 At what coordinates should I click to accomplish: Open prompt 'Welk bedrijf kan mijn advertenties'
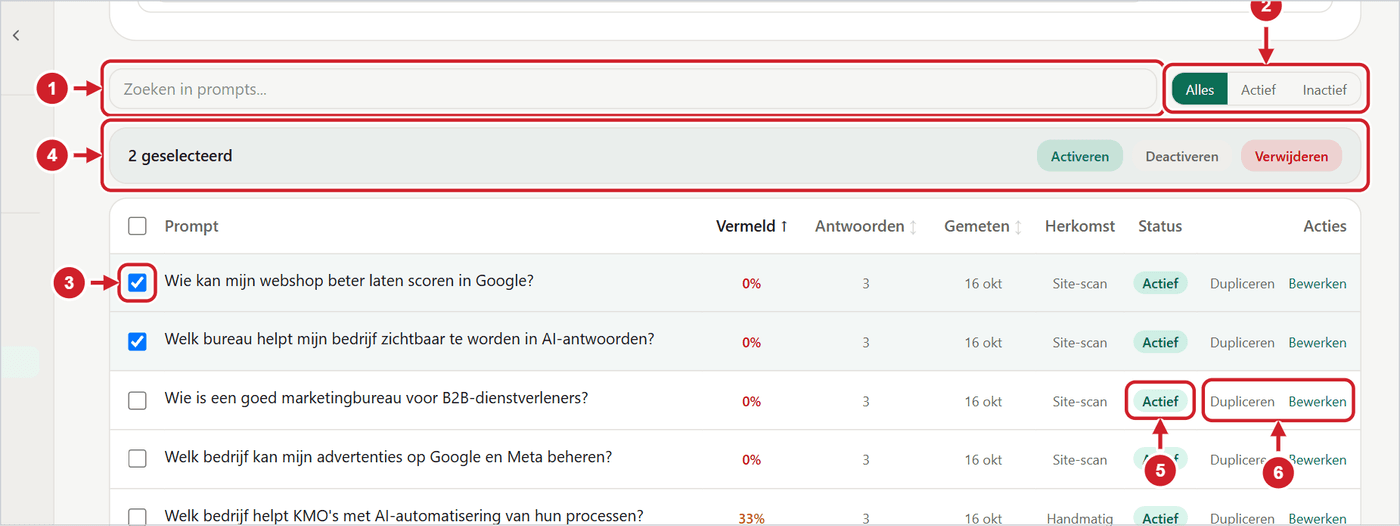(388, 457)
